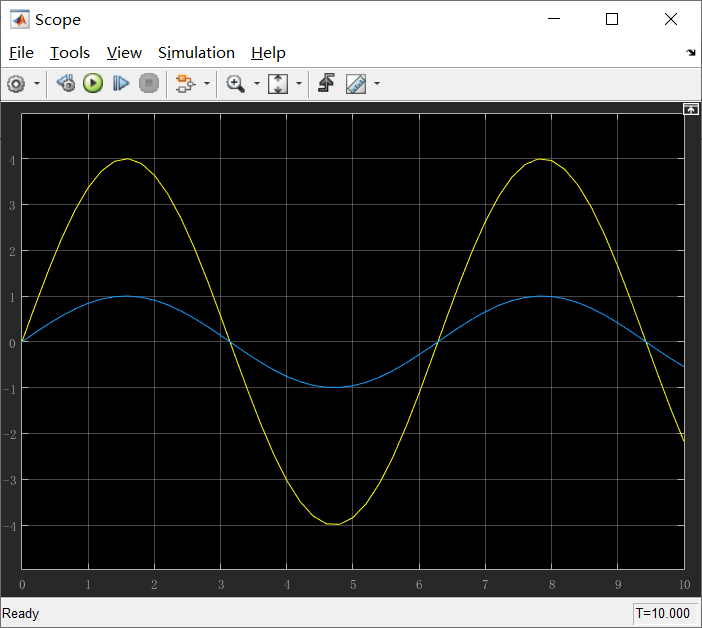This screenshot has height=628, width=702.
Task: Expand the Measurements dropdown arrow
Action: click(x=377, y=84)
